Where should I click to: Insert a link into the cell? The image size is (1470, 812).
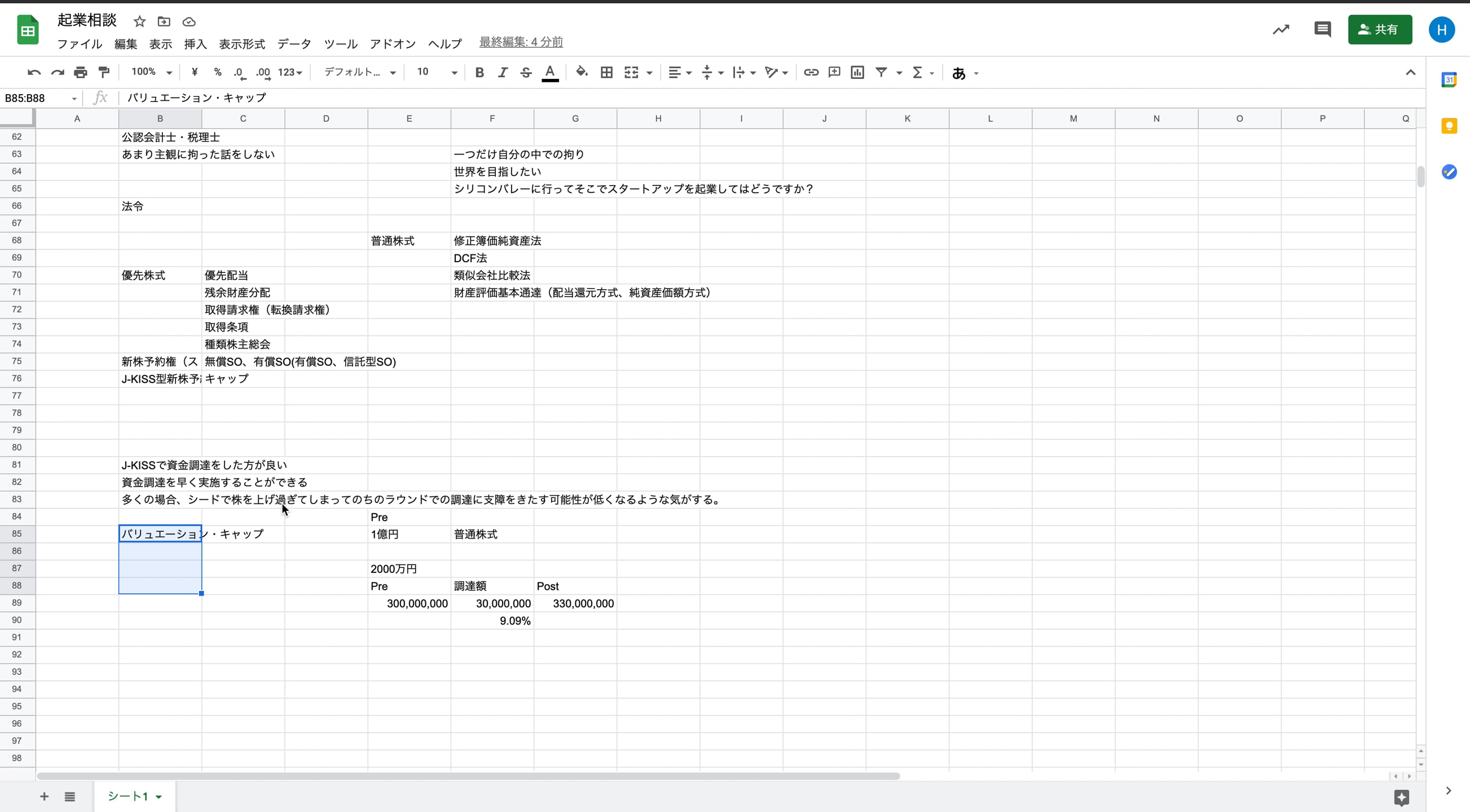pyautogui.click(x=811, y=73)
